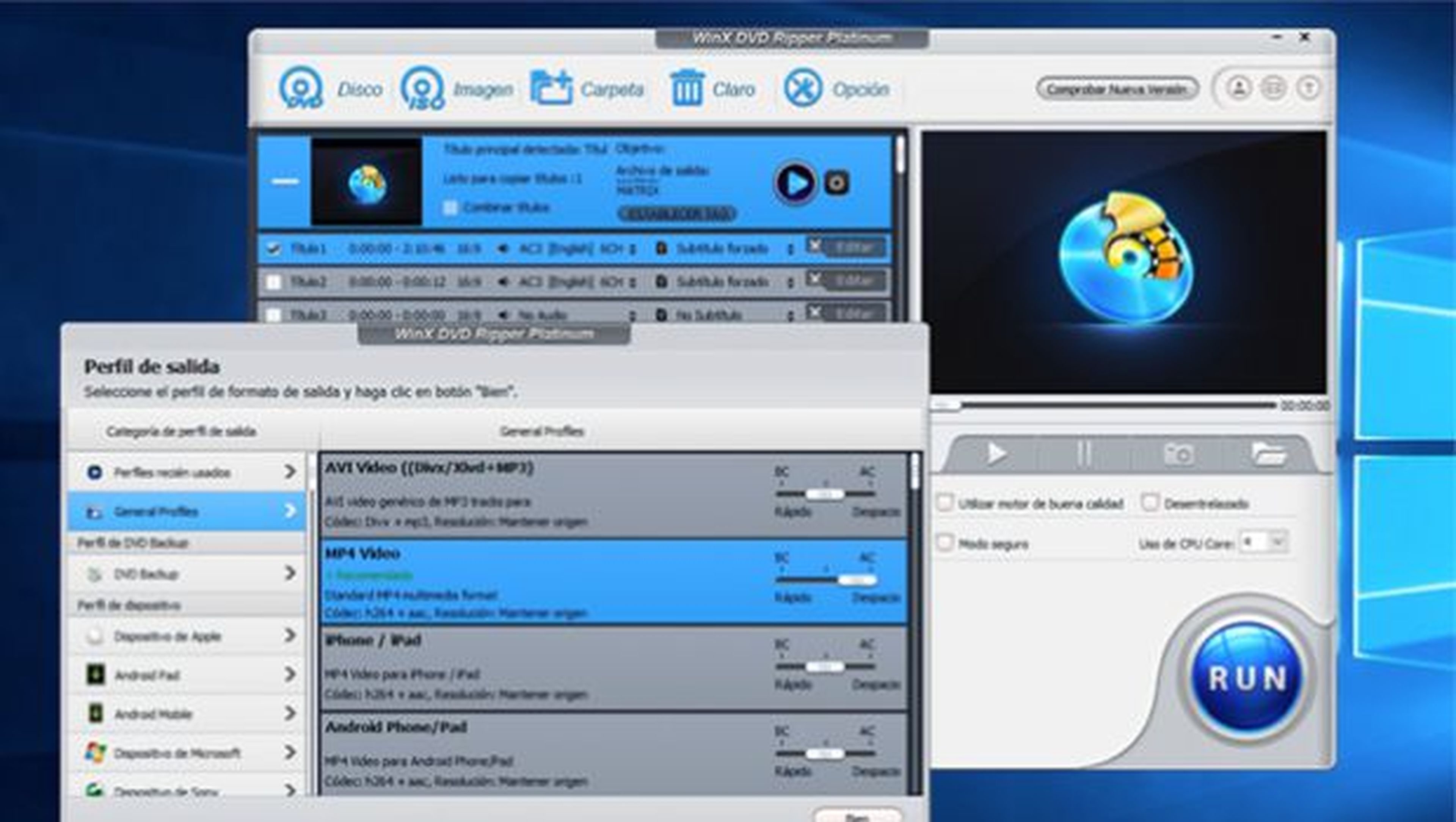Open Título2 audio track dropdown
The image size is (1456, 822).
[x=632, y=282]
